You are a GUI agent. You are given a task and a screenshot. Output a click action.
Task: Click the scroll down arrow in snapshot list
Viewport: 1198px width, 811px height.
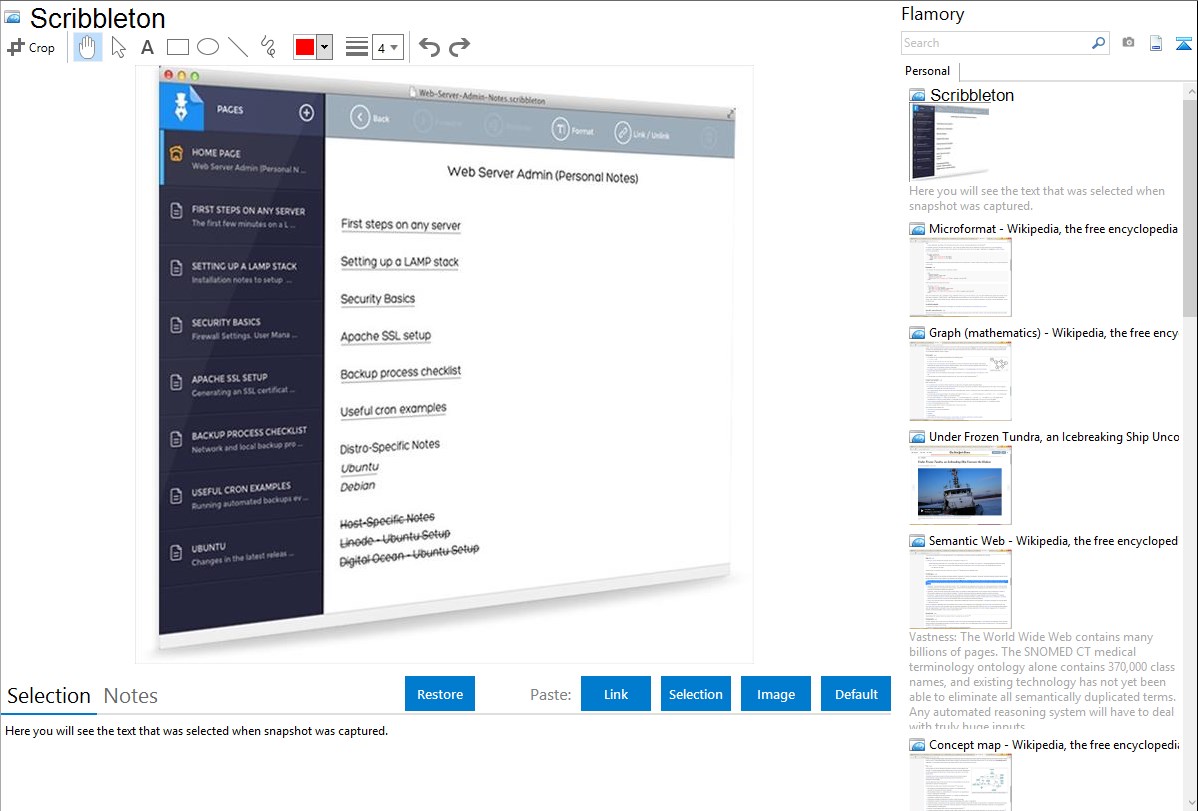click(x=1190, y=803)
